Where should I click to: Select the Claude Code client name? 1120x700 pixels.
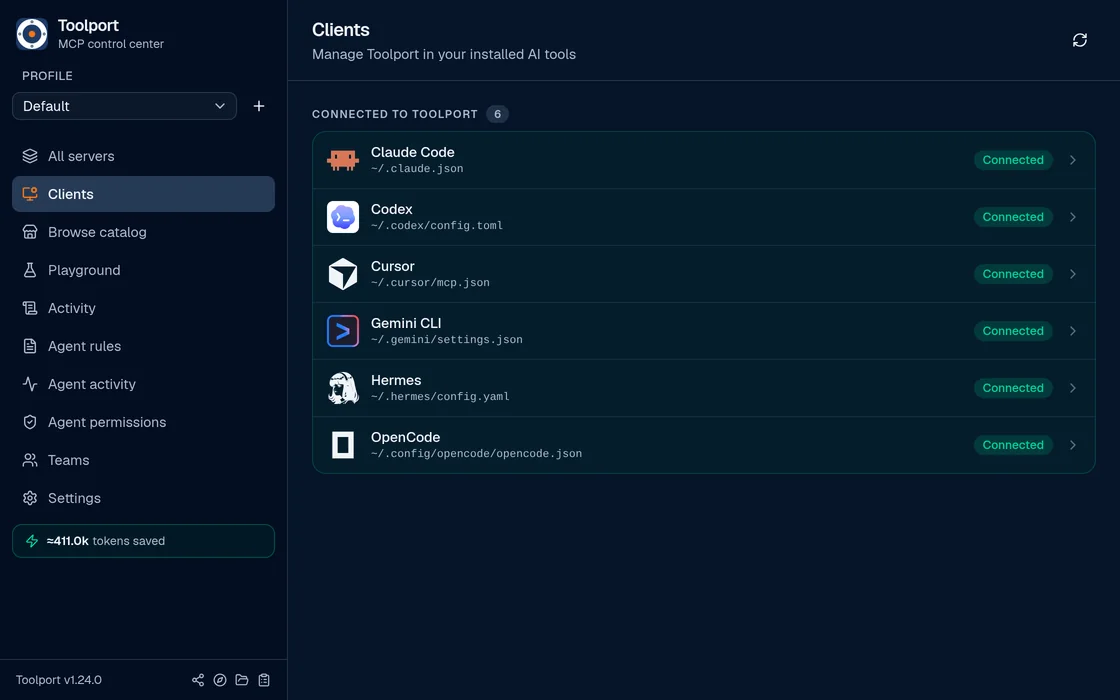(412, 152)
